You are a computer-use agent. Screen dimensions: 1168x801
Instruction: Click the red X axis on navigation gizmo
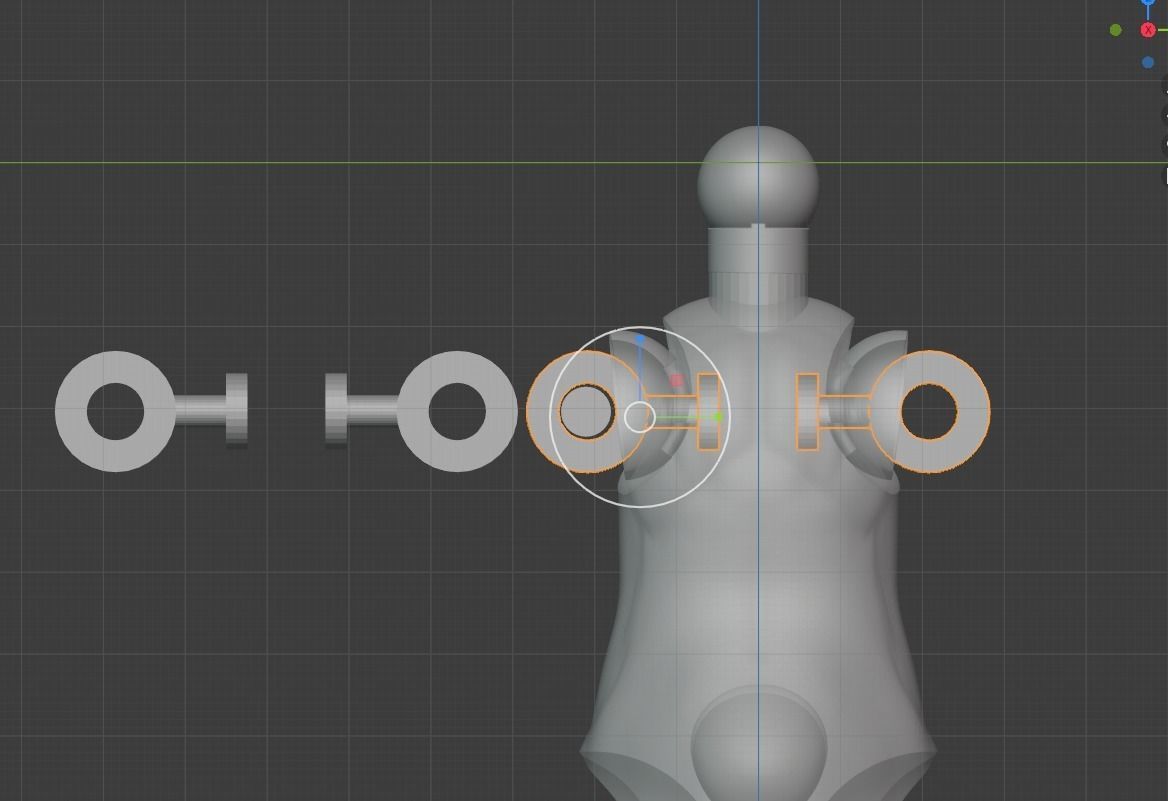pyautogui.click(x=1147, y=30)
